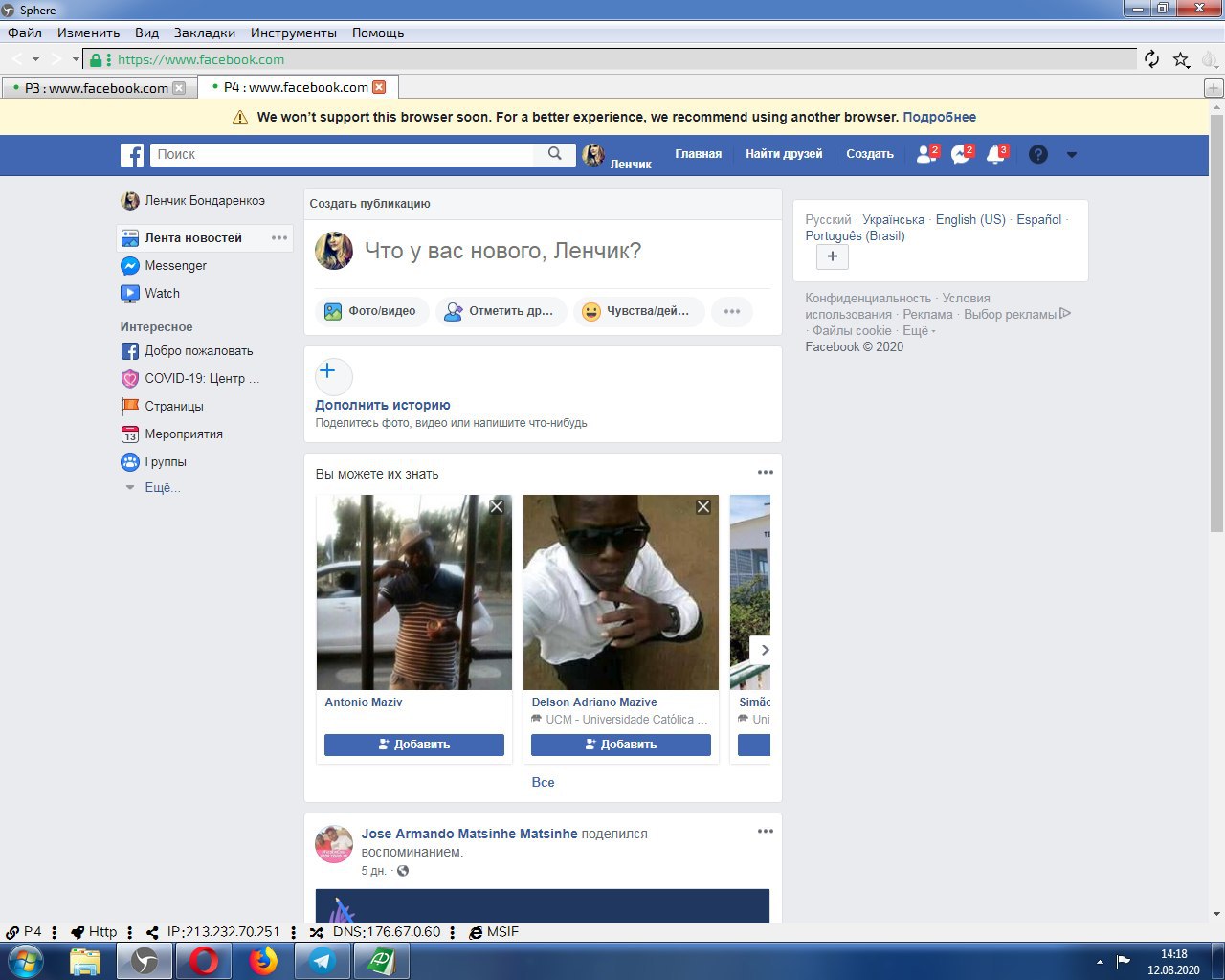
Task: Open the Изменить menu
Action: click(88, 33)
